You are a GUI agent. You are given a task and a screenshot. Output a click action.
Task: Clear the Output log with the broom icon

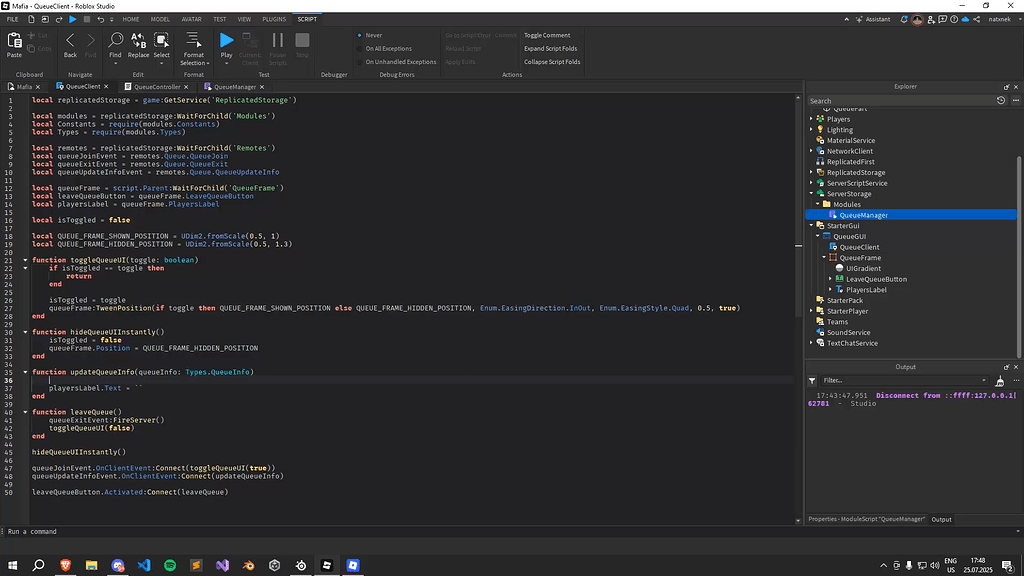(997, 380)
